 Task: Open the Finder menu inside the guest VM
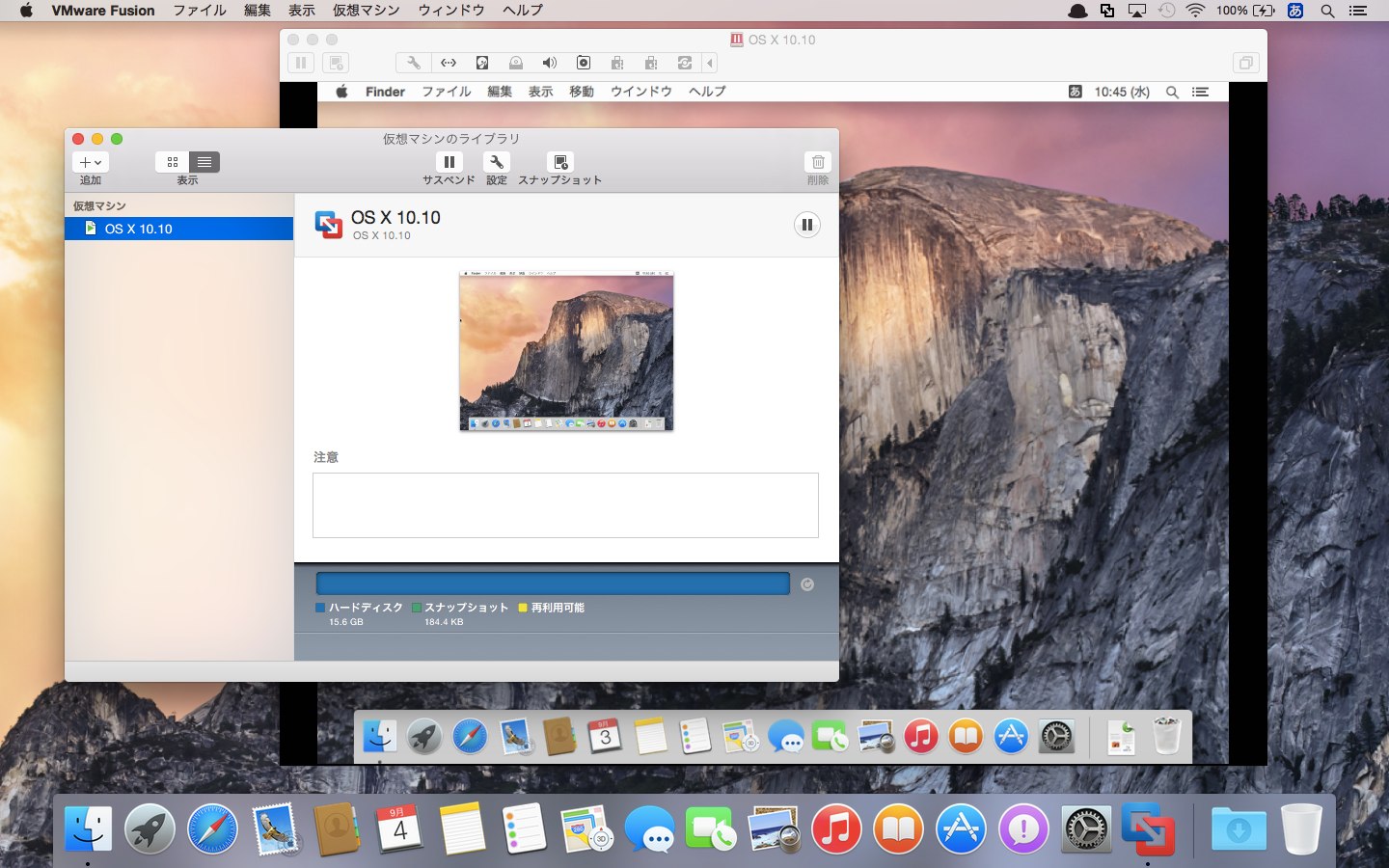385,92
